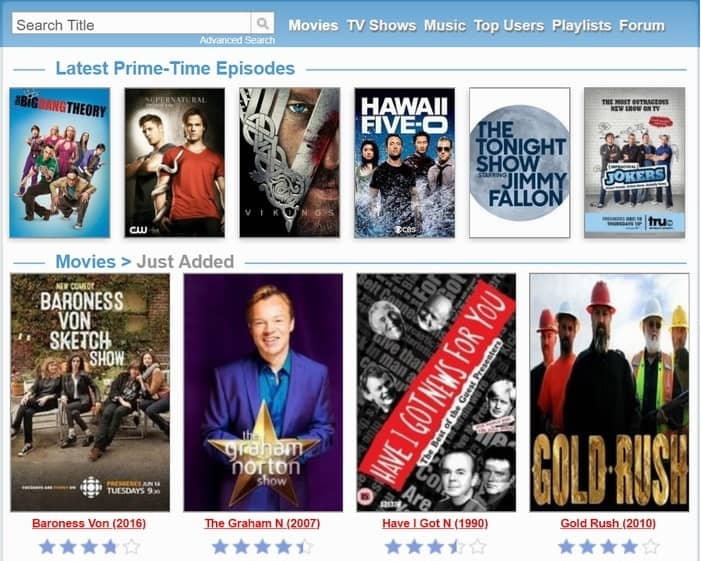Open the Advanced Search link
This screenshot has height=561, width=702.
tap(237, 40)
